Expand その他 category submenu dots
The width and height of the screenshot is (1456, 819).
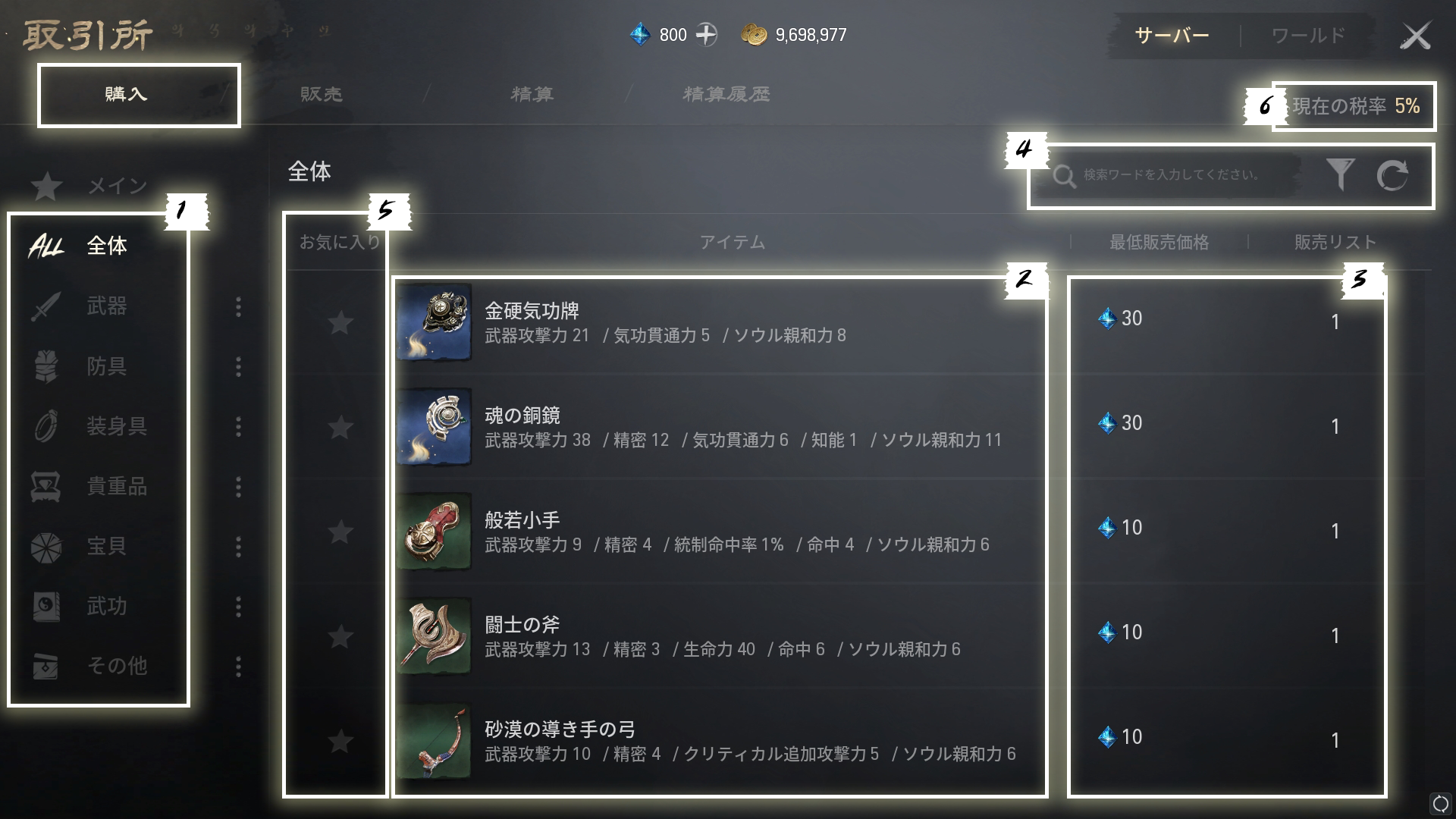(239, 667)
